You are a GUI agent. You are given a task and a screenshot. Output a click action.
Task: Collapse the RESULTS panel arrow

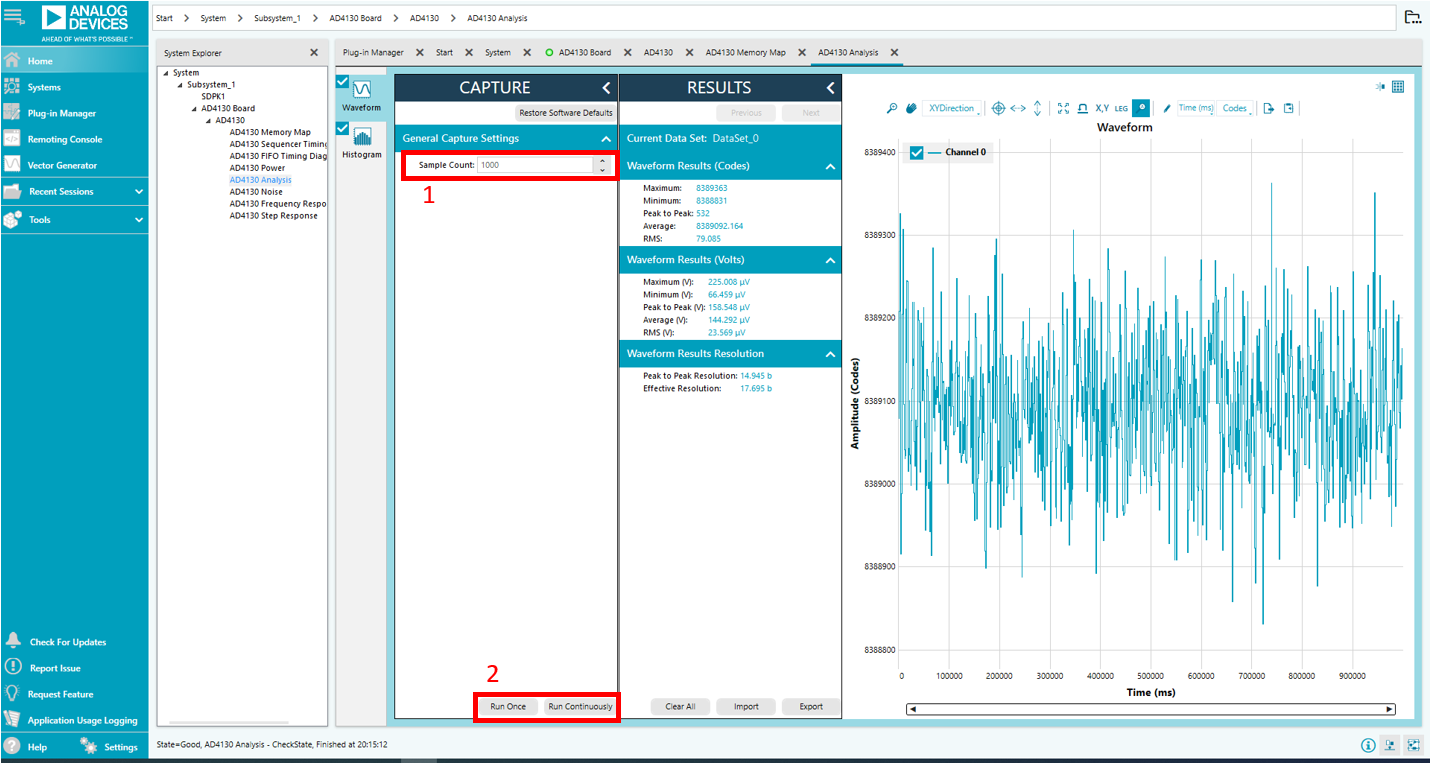point(830,88)
